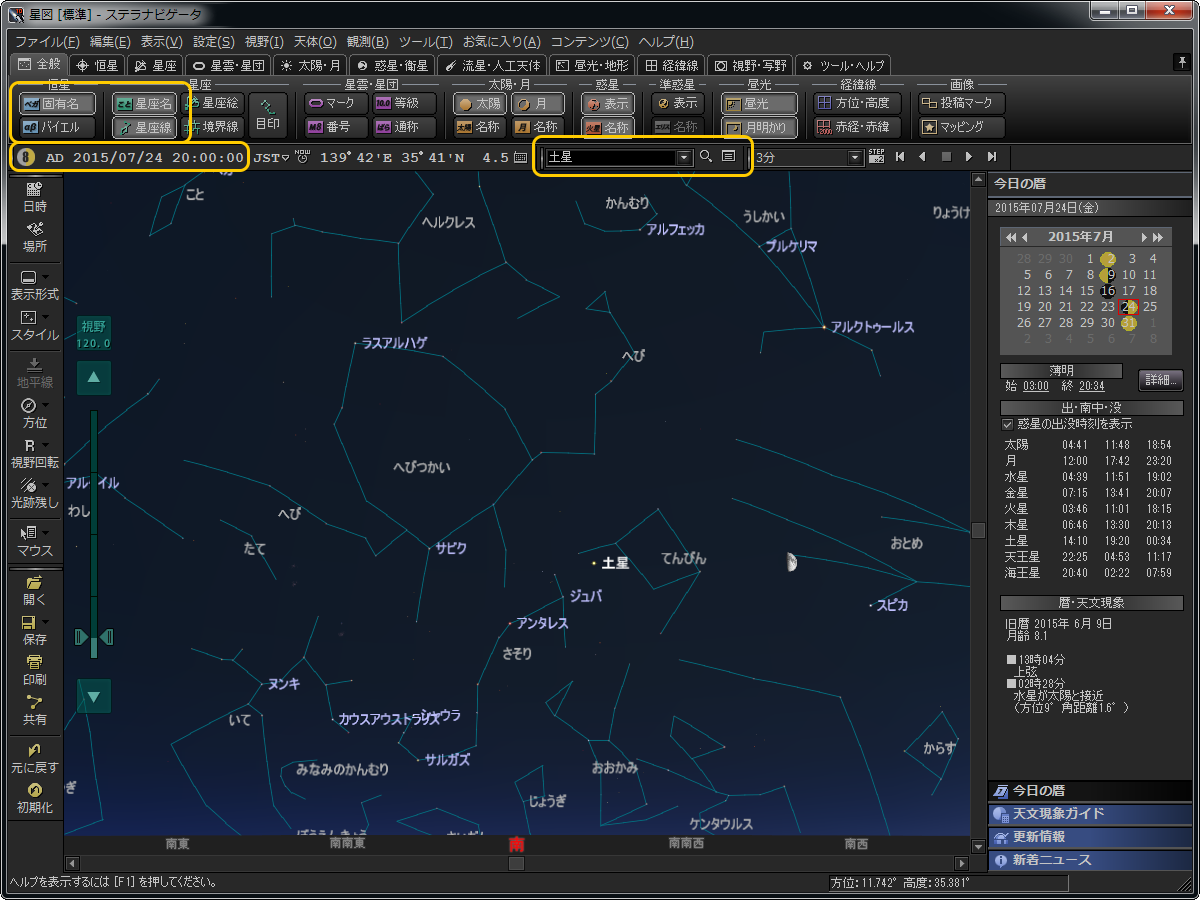
Task: Toggle 方位・高度 grid lines
Action: (858, 103)
